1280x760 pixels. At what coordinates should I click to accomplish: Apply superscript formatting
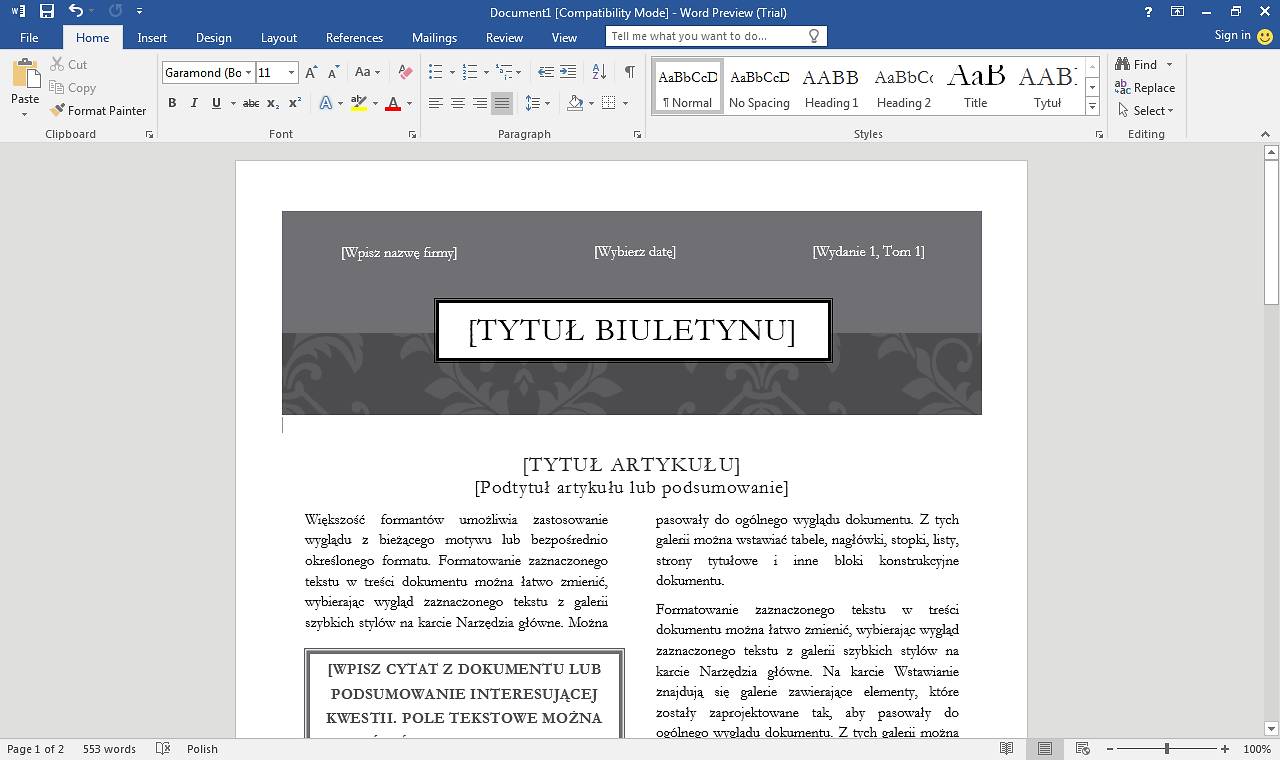(293, 102)
